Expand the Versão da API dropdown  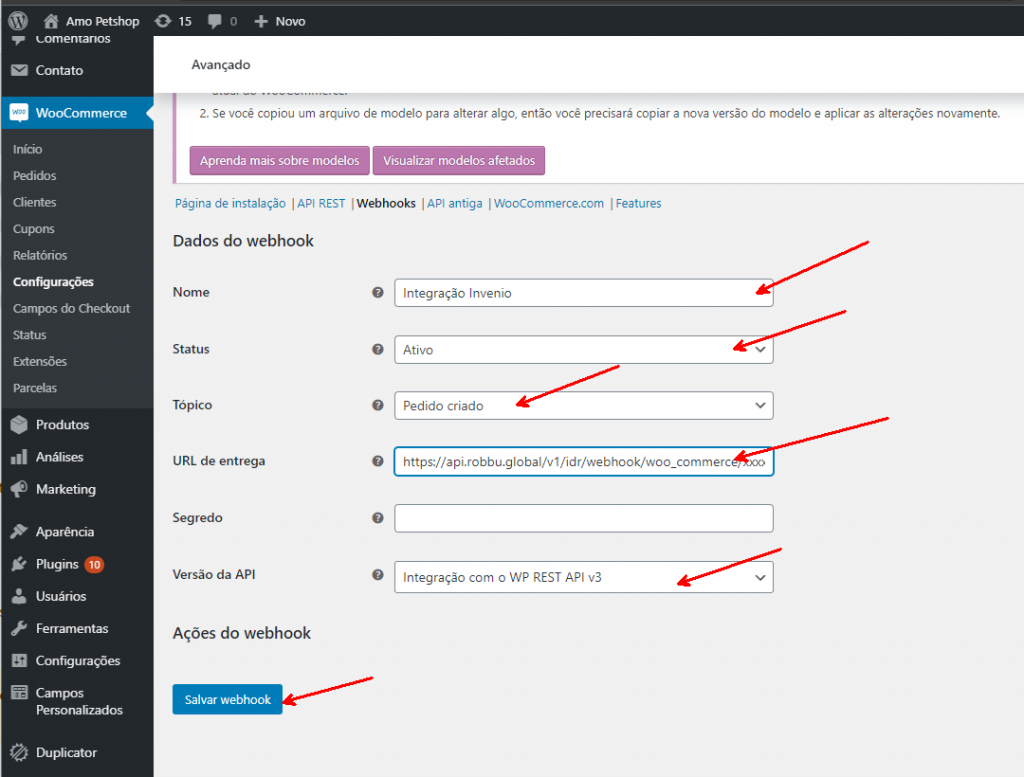[x=583, y=577]
